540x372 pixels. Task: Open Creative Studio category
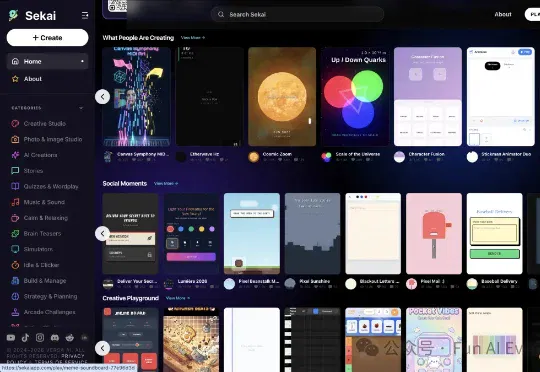click(44, 123)
